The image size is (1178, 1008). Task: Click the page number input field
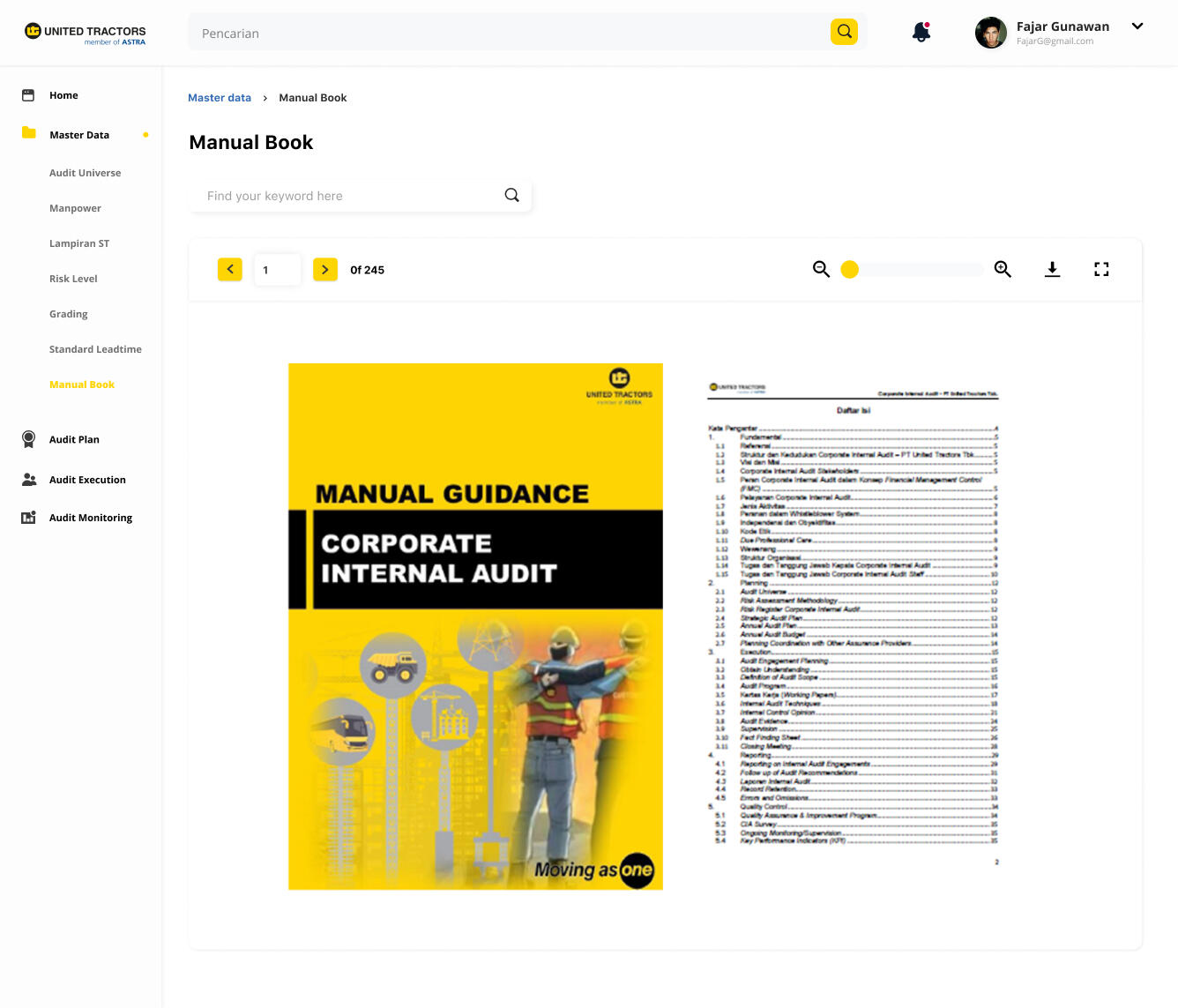point(277,270)
